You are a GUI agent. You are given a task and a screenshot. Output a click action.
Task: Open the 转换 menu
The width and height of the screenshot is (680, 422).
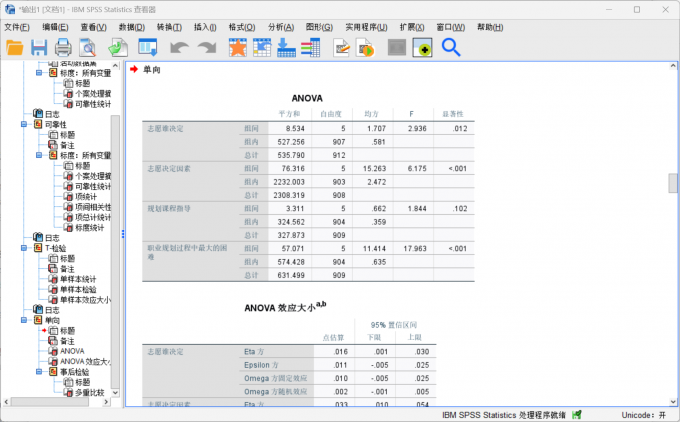point(169,27)
